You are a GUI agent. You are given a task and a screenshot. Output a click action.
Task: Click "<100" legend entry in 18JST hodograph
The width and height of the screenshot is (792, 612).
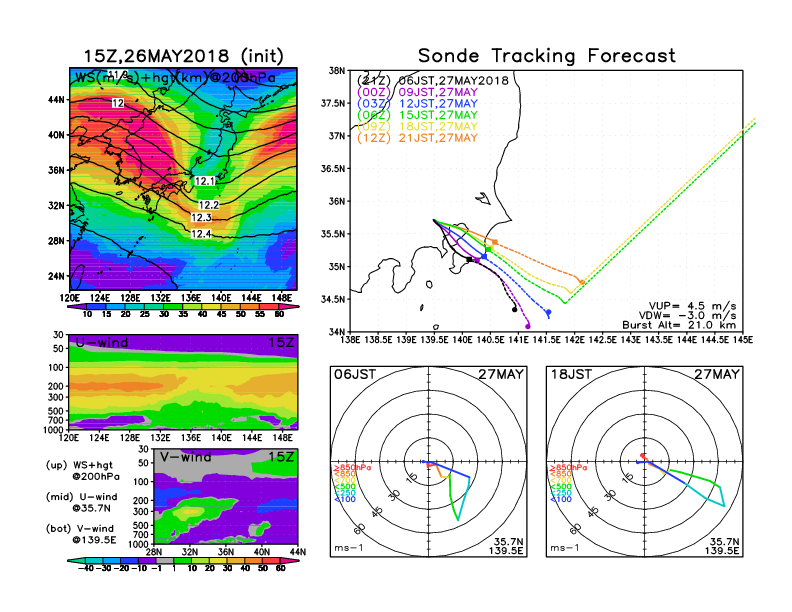coord(561,499)
